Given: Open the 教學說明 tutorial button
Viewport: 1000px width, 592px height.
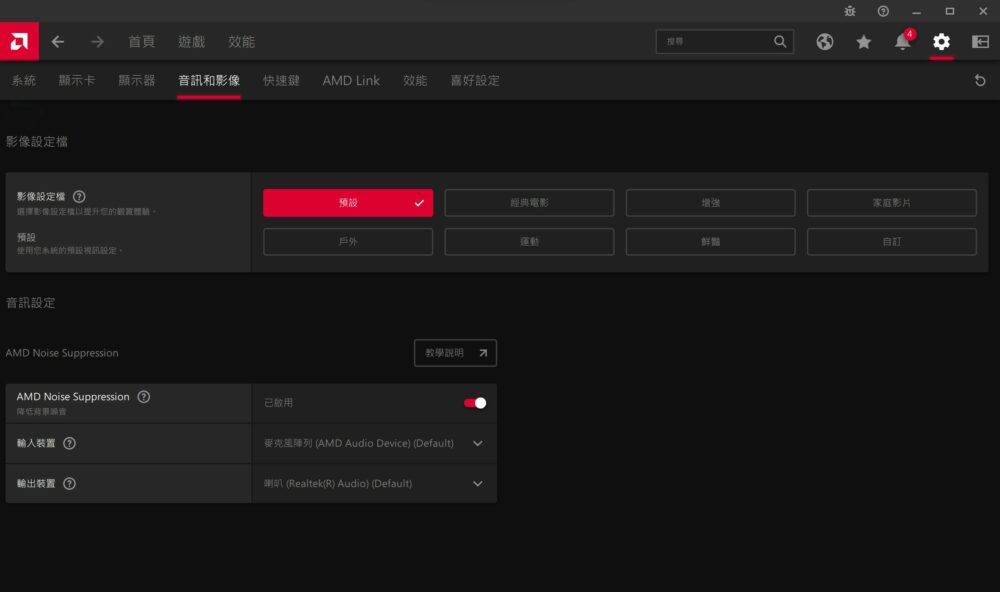Looking at the screenshot, I should (455, 353).
